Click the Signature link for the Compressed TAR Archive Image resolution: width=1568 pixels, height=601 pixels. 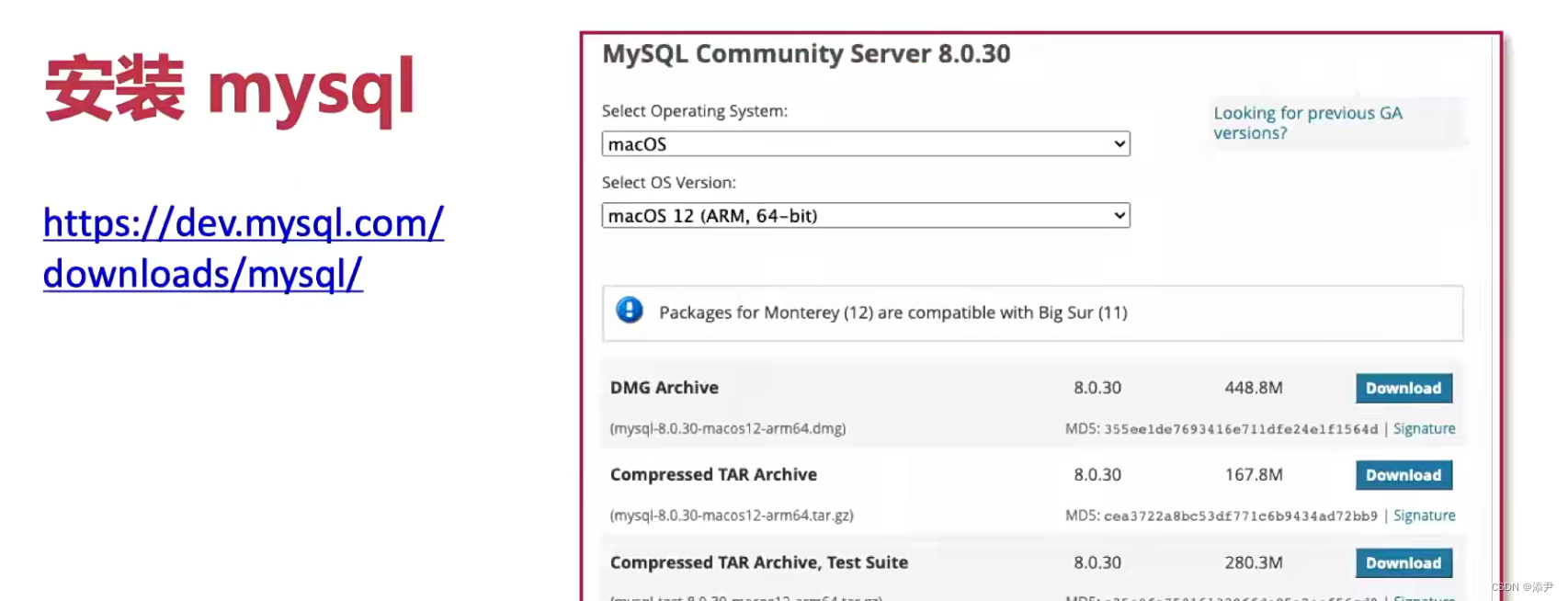pyautogui.click(x=1425, y=515)
